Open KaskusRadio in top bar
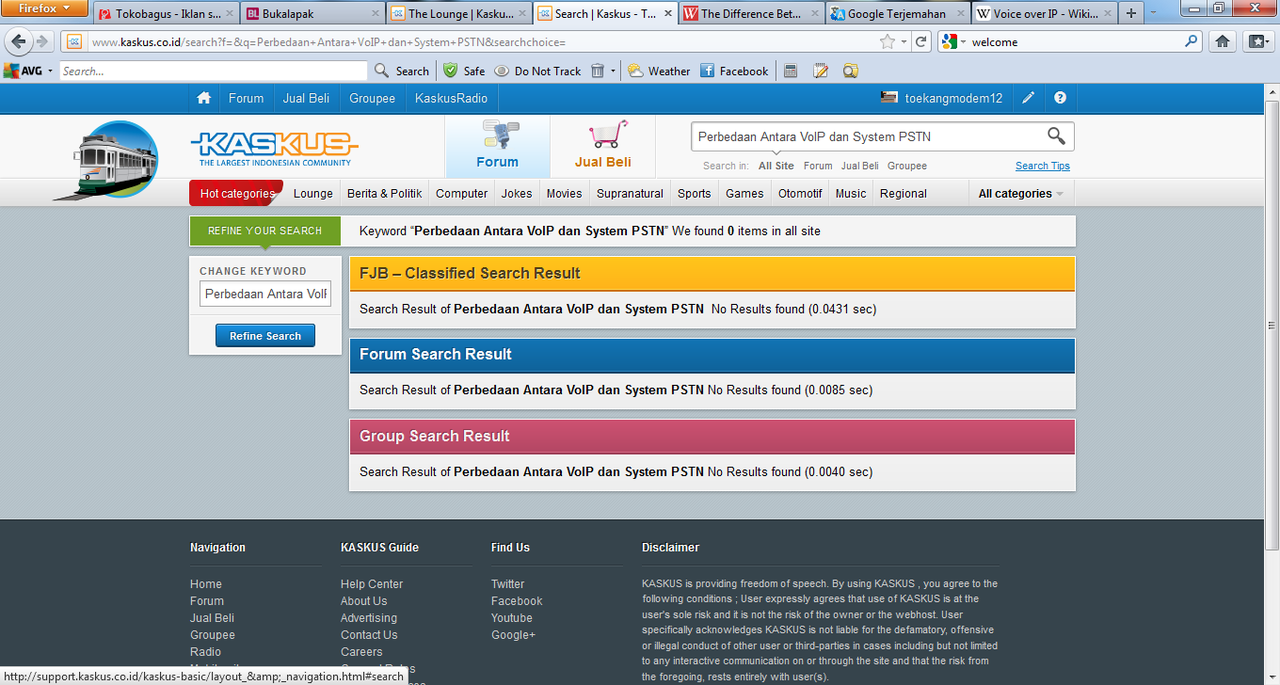 [451, 98]
